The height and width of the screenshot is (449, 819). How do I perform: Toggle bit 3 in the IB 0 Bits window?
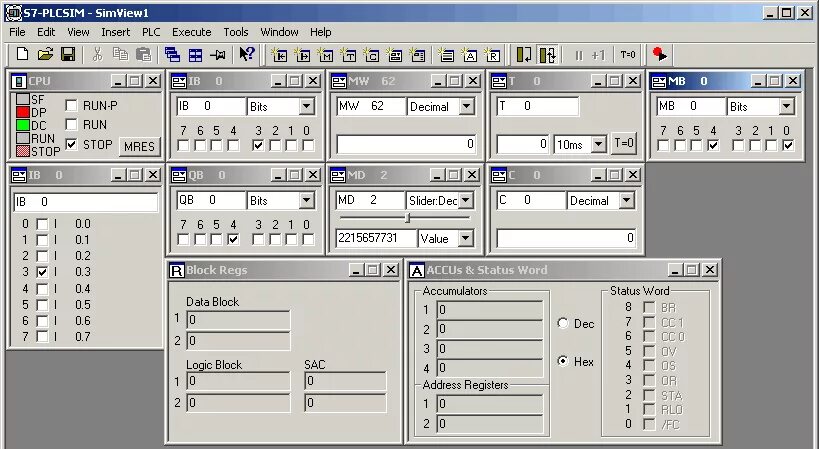coord(258,146)
